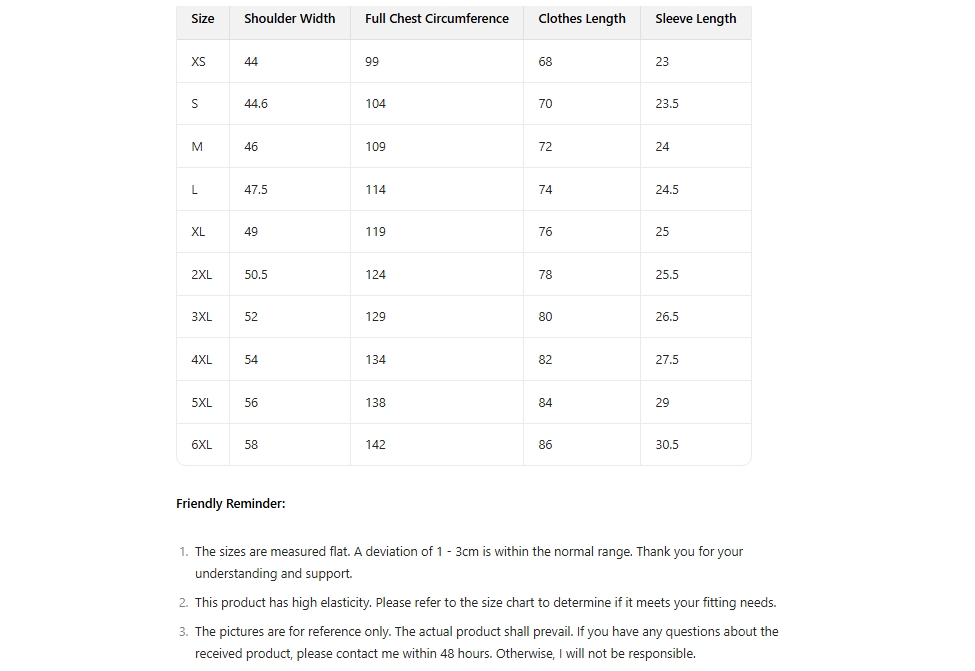Click sleeve length value 27.5
The image size is (975, 671).
[x=667, y=360]
